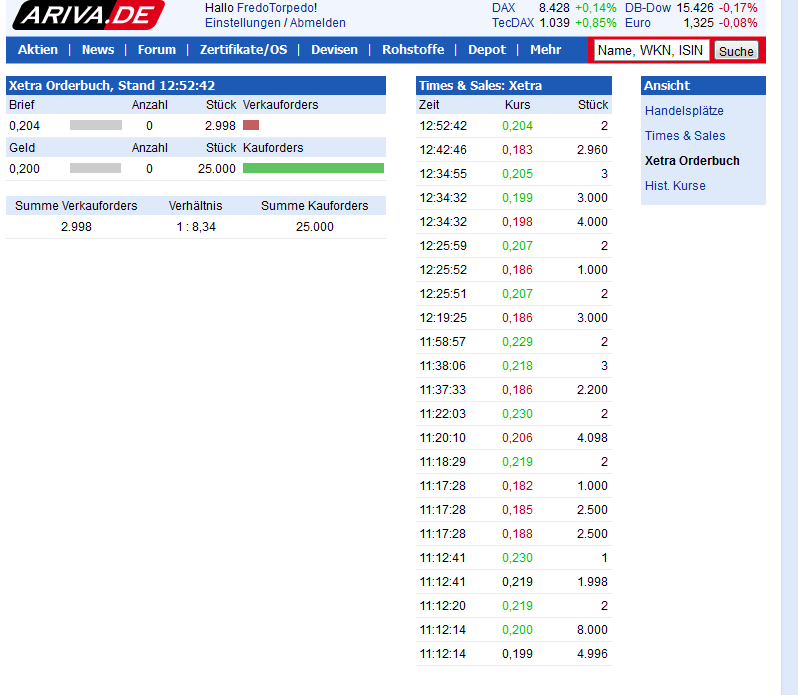Open the FredoTorpedo profile link
The height and width of the screenshot is (695, 798).
coord(274,7)
